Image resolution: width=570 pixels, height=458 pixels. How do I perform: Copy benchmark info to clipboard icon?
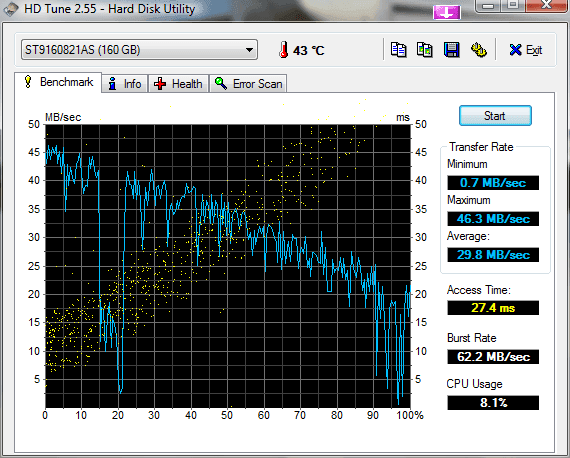398,50
